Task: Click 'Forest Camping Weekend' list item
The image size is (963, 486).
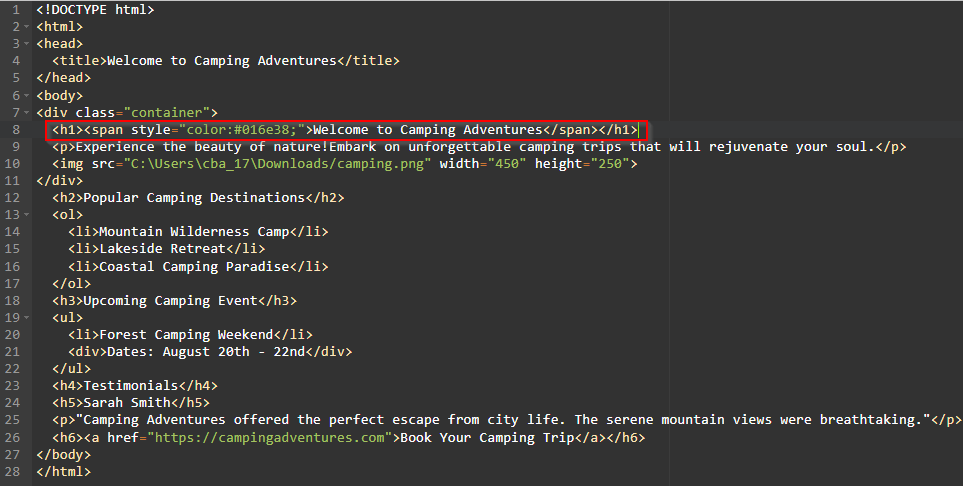Action: click(x=186, y=335)
